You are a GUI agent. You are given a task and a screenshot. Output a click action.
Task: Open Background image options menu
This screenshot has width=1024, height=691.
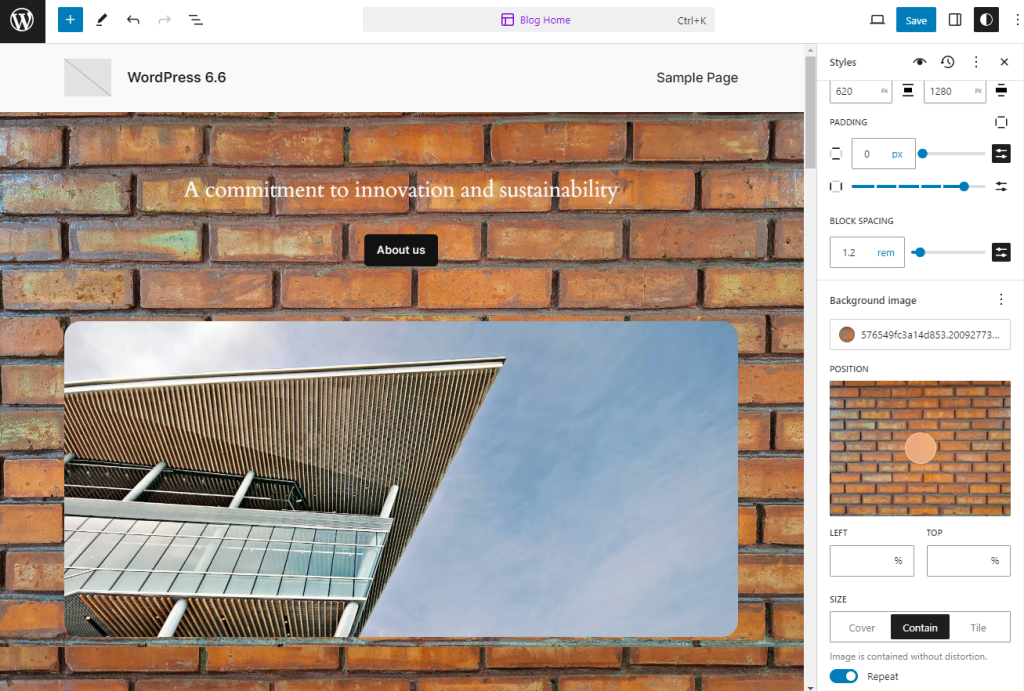pyautogui.click(x=1001, y=300)
